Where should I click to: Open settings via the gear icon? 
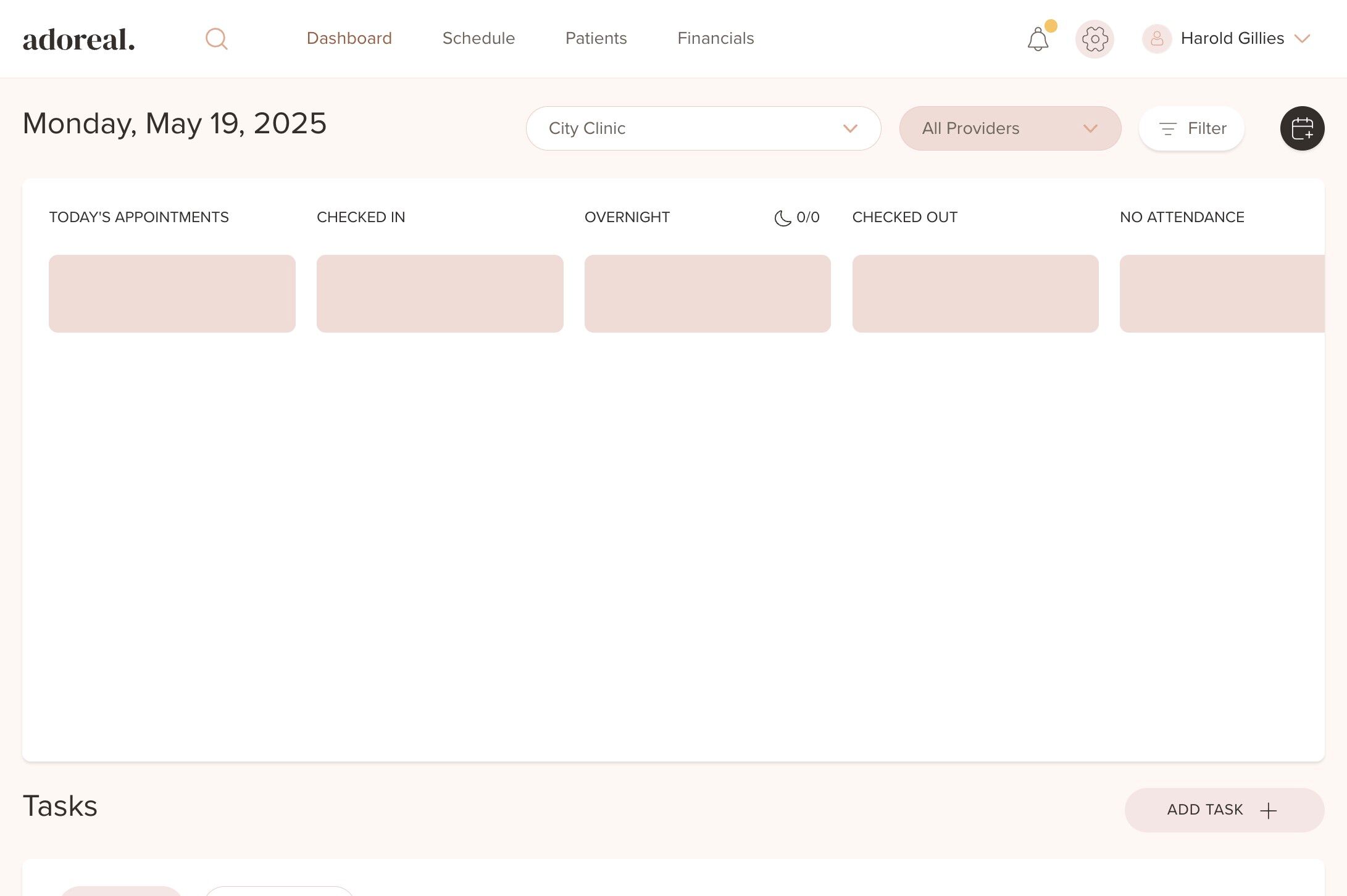[x=1095, y=39]
